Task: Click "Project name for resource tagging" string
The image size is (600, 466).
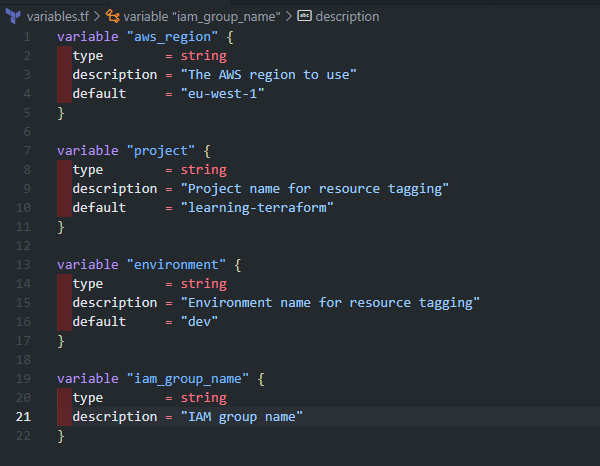Action: pyautogui.click(x=315, y=189)
